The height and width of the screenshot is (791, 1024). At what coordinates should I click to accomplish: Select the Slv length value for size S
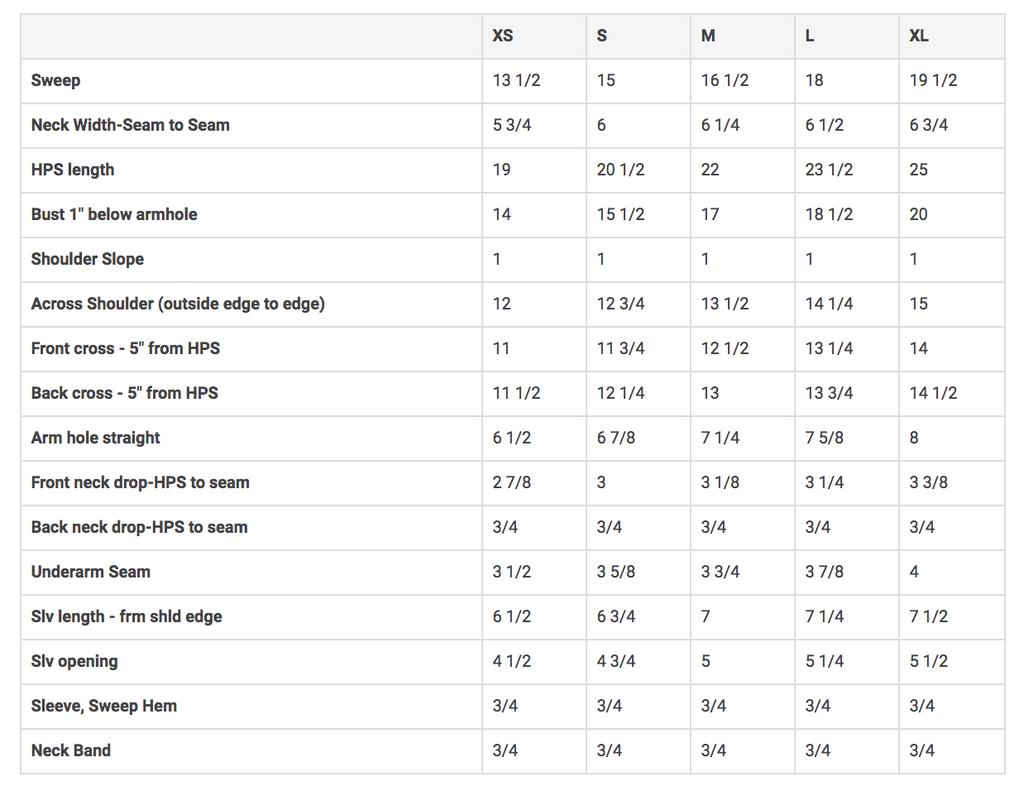pyautogui.click(x=616, y=617)
